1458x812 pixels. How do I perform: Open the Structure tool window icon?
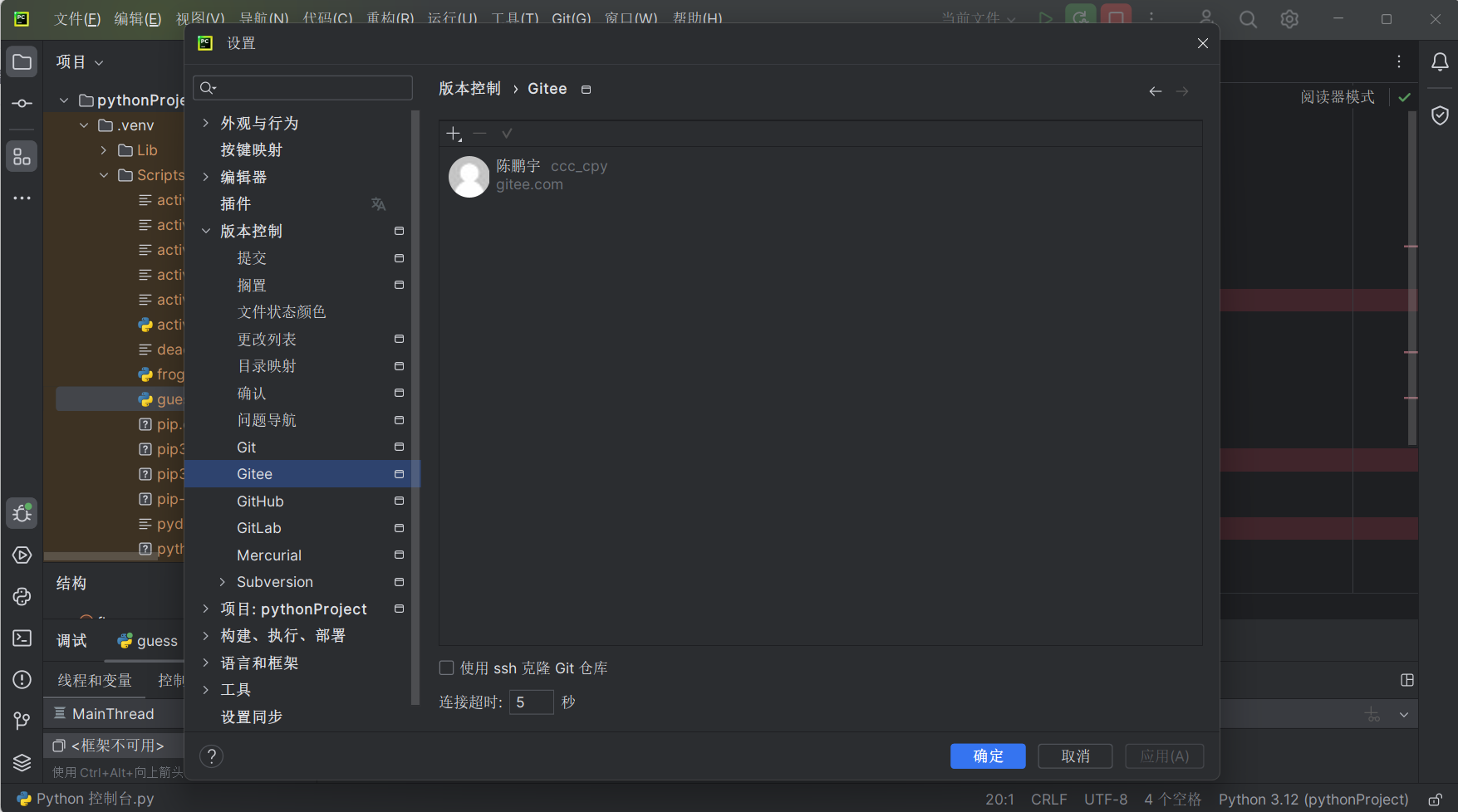click(x=22, y=156)
